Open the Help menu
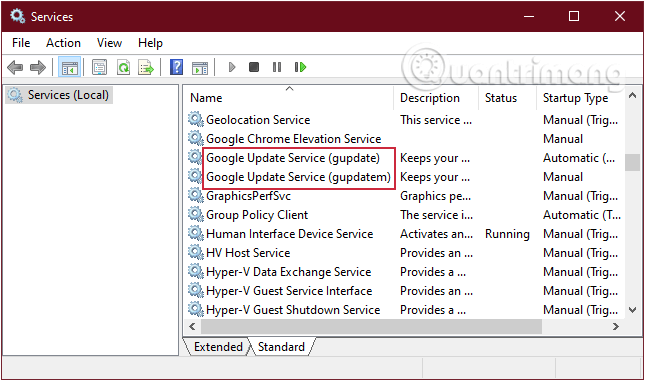This screenshot has height=381, width=645. pos(150,43)
